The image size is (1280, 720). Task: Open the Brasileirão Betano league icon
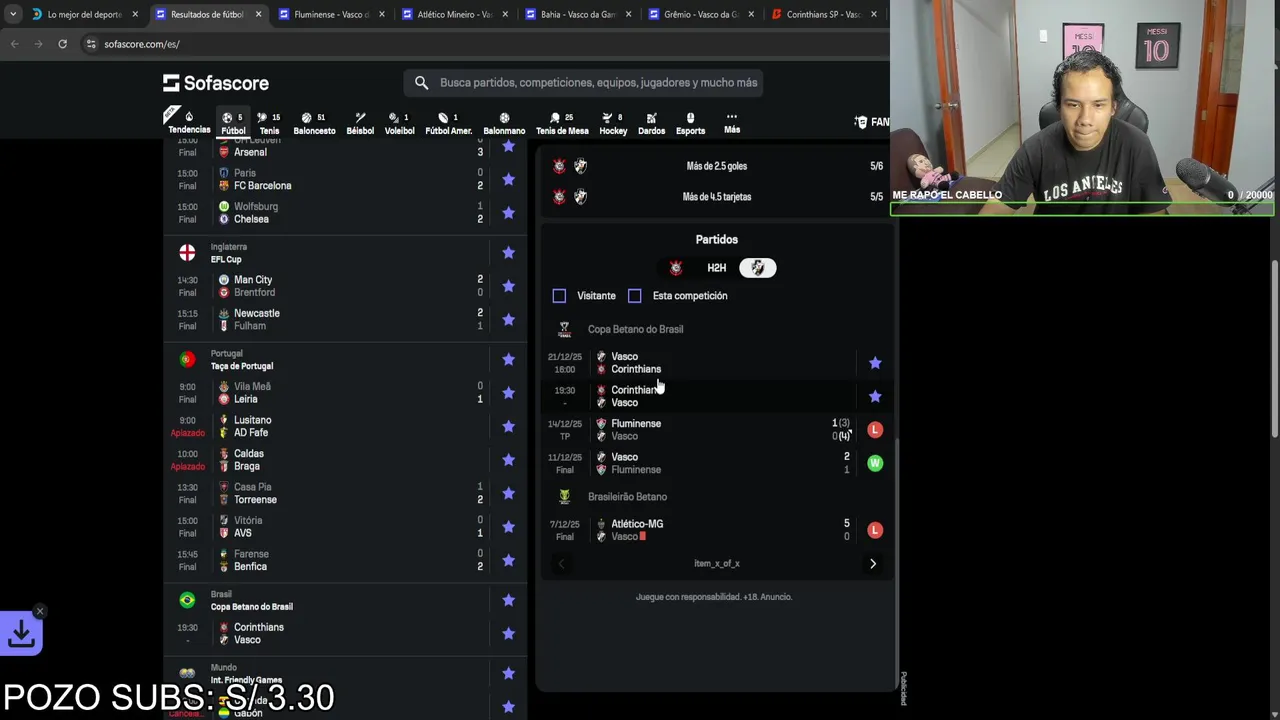point(564,496)
